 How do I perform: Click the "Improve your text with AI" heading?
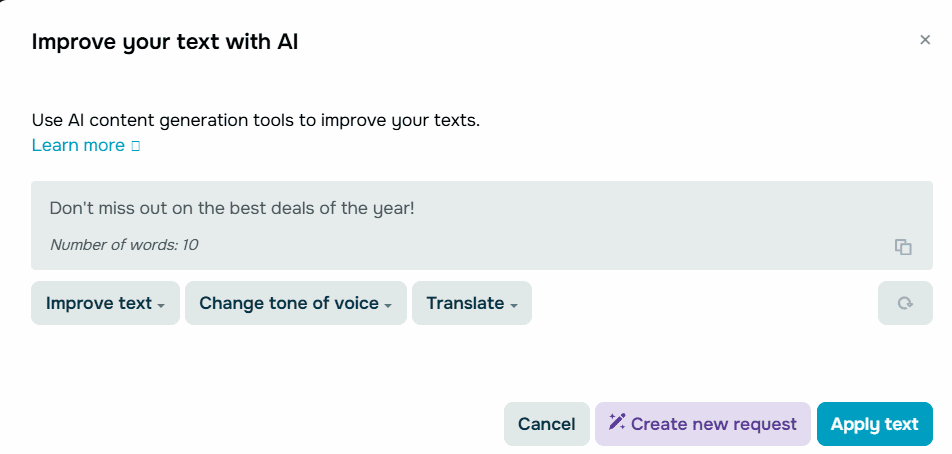point(165,42)
